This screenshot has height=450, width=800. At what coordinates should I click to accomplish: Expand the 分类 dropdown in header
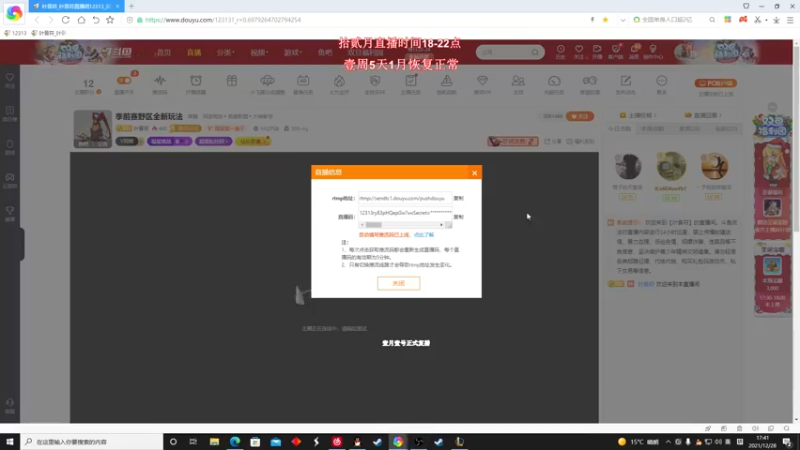pyautogui.click(x=225, y=53)
